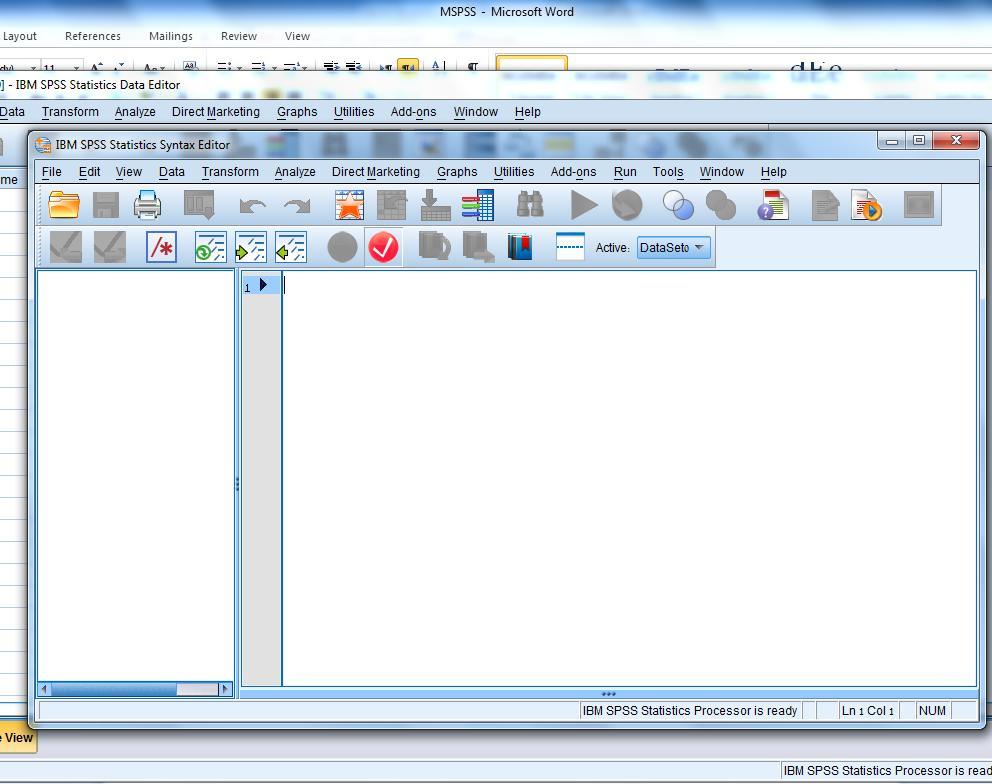This screenshot has width=992, height=784.
Task: Open Syntax Editor's Help menu
Action: [773, 171]
